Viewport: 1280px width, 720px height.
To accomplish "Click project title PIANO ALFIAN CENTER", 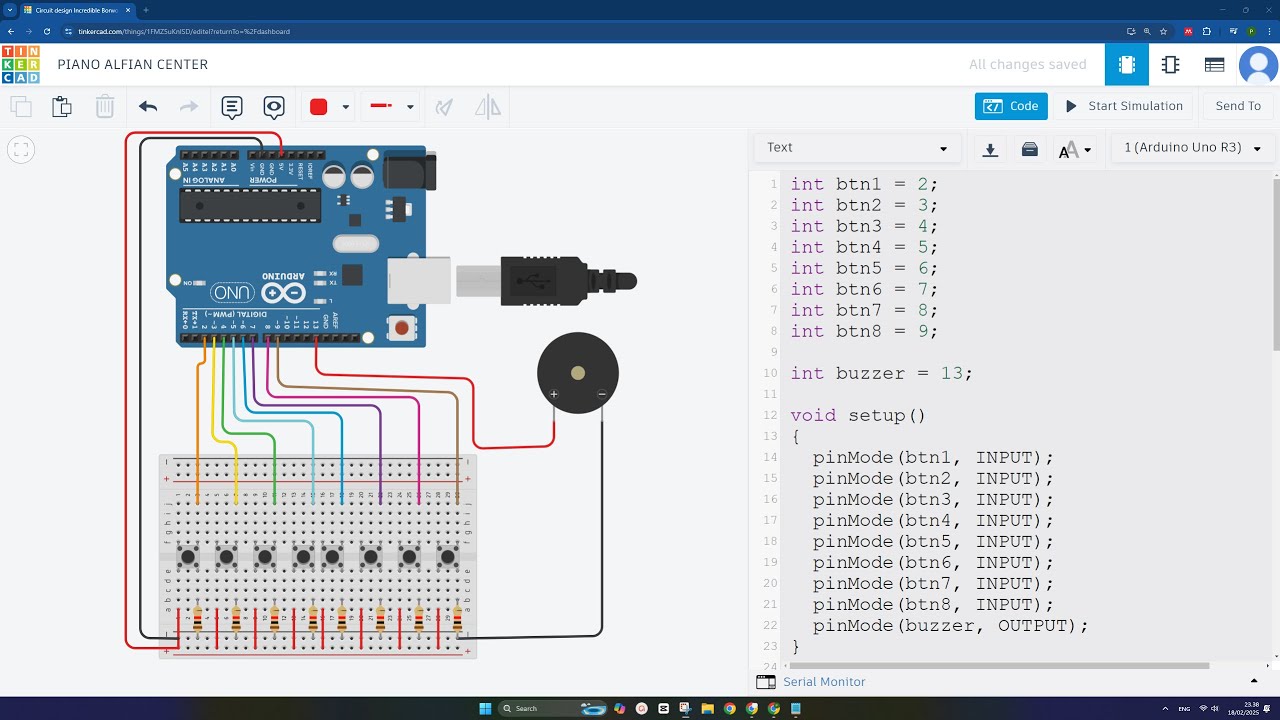I will 133,65.
